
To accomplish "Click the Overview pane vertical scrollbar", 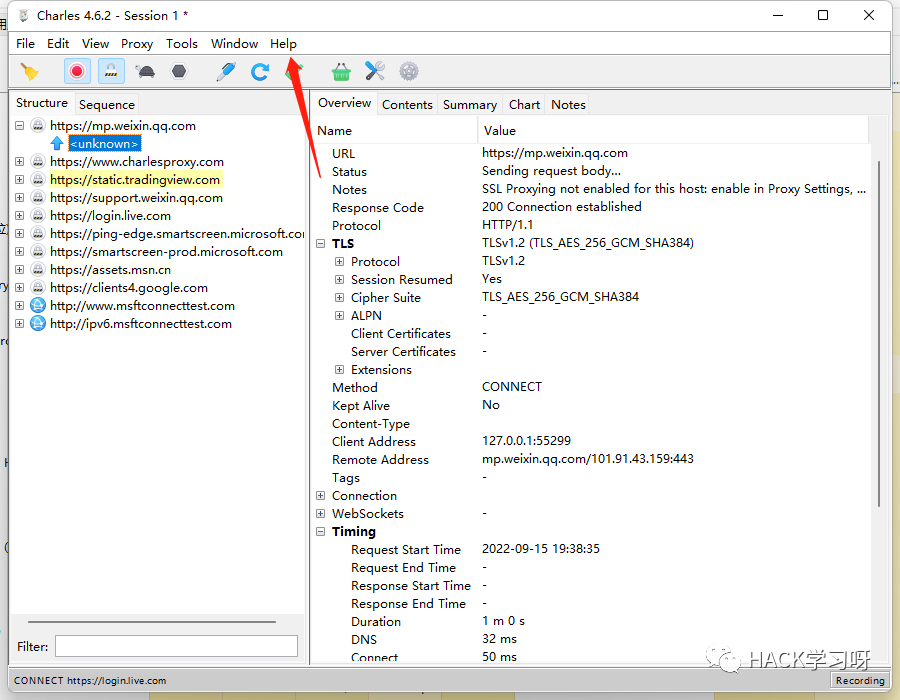I will pos(879,334).
